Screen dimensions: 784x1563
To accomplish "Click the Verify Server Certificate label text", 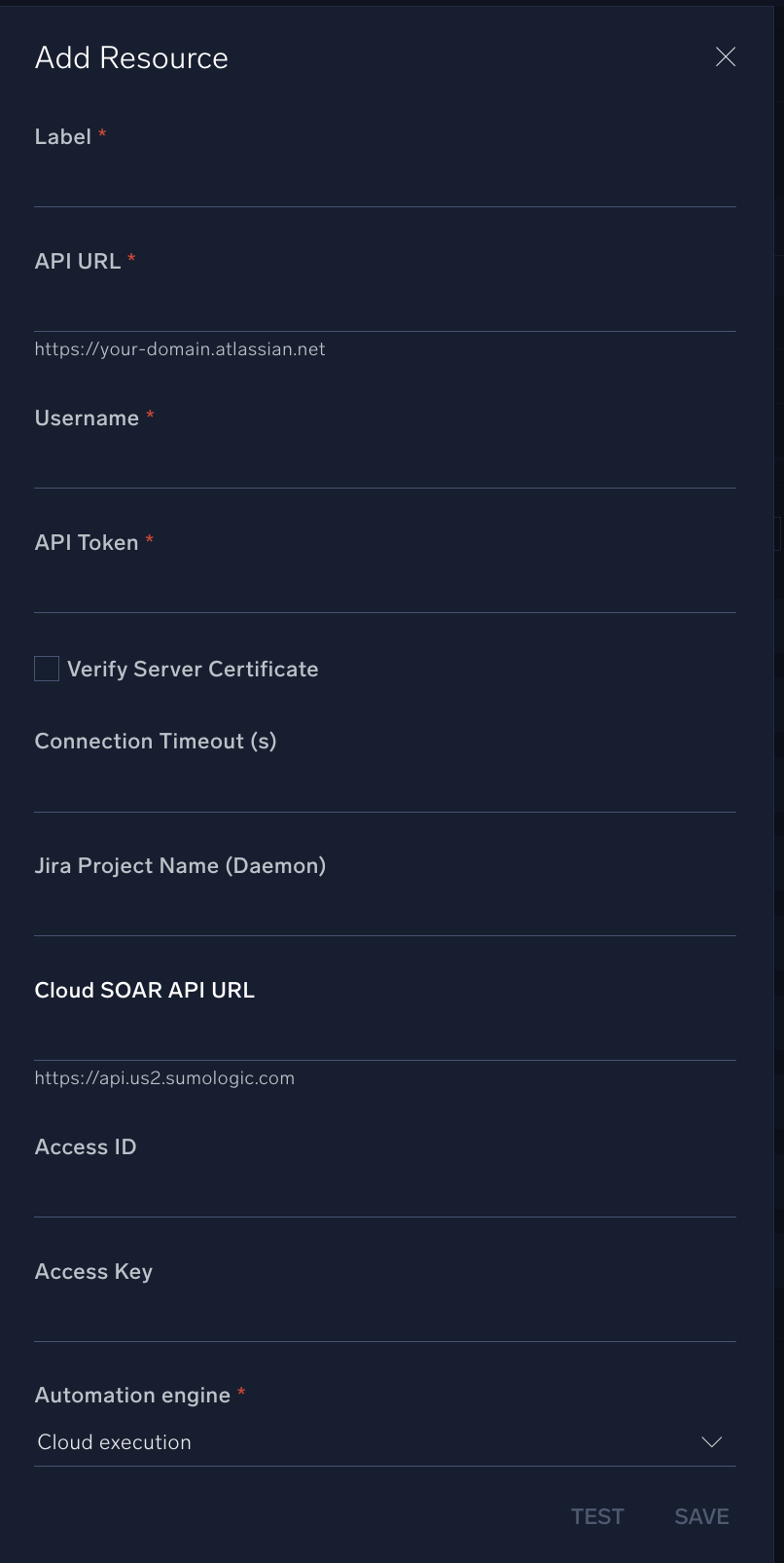I will click(x=193, y=670).
